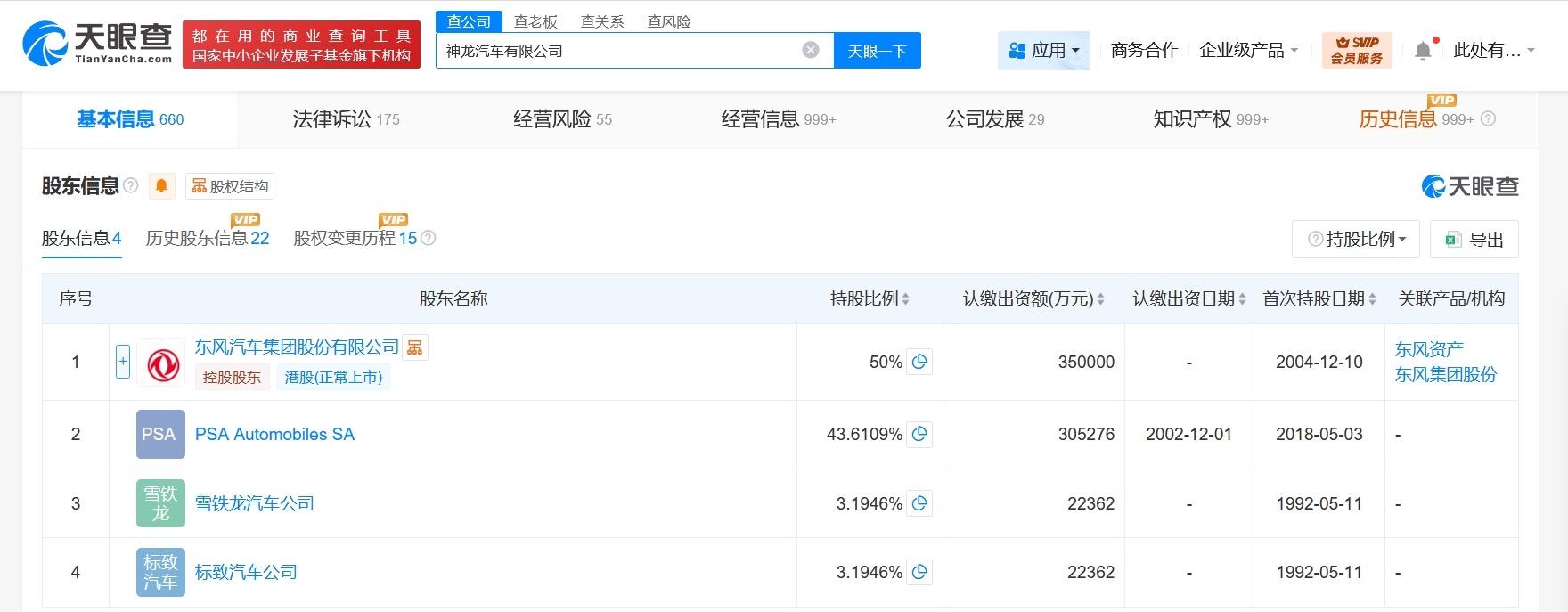Clear the search box text

click(x=811, y=50)
